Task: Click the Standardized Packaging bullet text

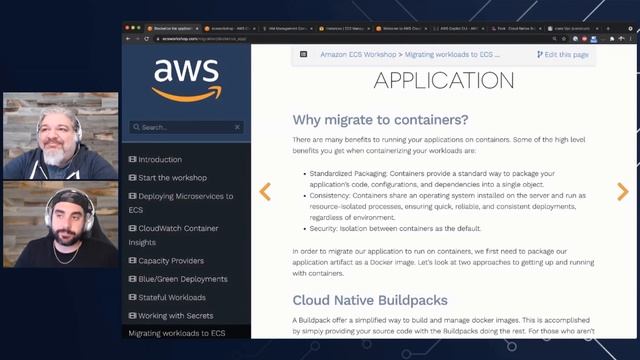Action: tap(432, 179)
